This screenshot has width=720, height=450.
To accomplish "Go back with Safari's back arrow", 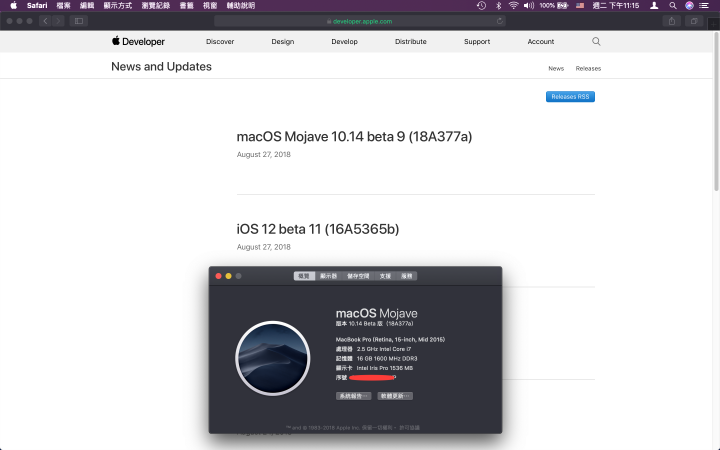I will 45,21.
